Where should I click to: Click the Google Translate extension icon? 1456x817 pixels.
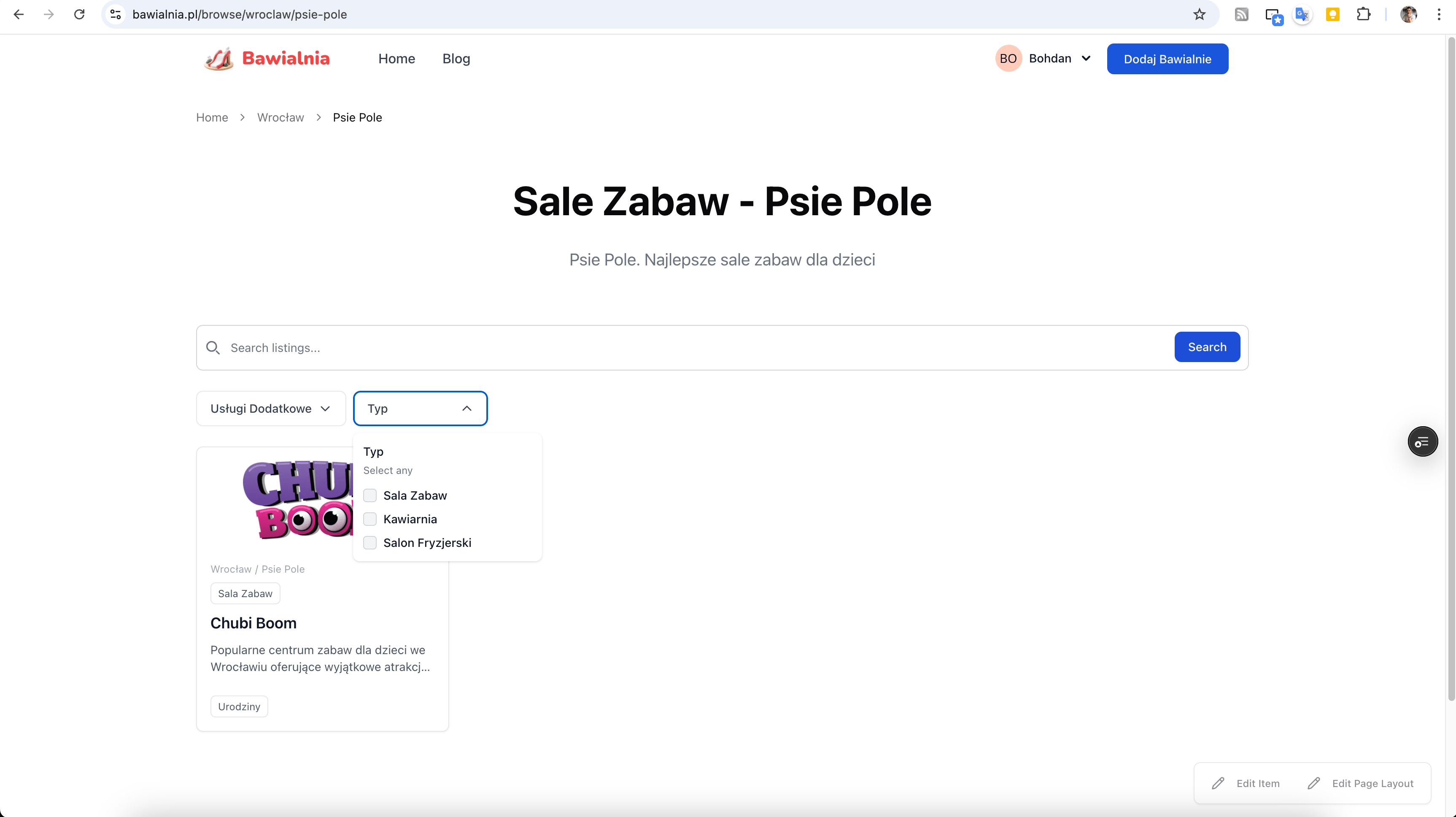tap(1302, 14)
